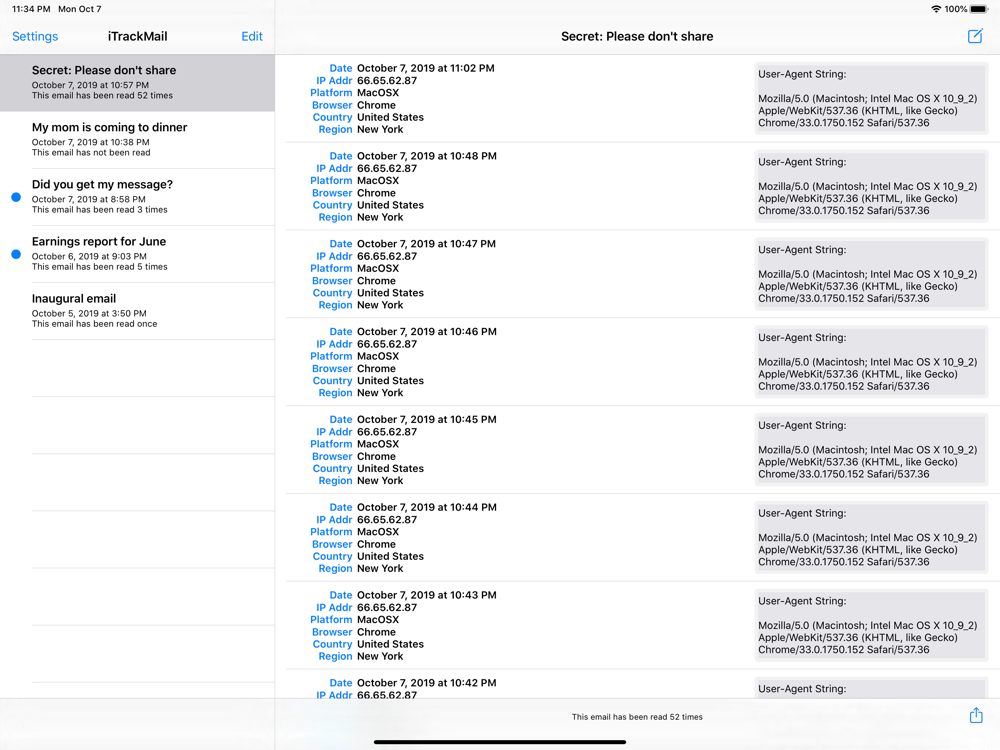1000x750 pixels.
Task: Tap the 'Secret: Please don't share' title header
Action: [637, 36]
